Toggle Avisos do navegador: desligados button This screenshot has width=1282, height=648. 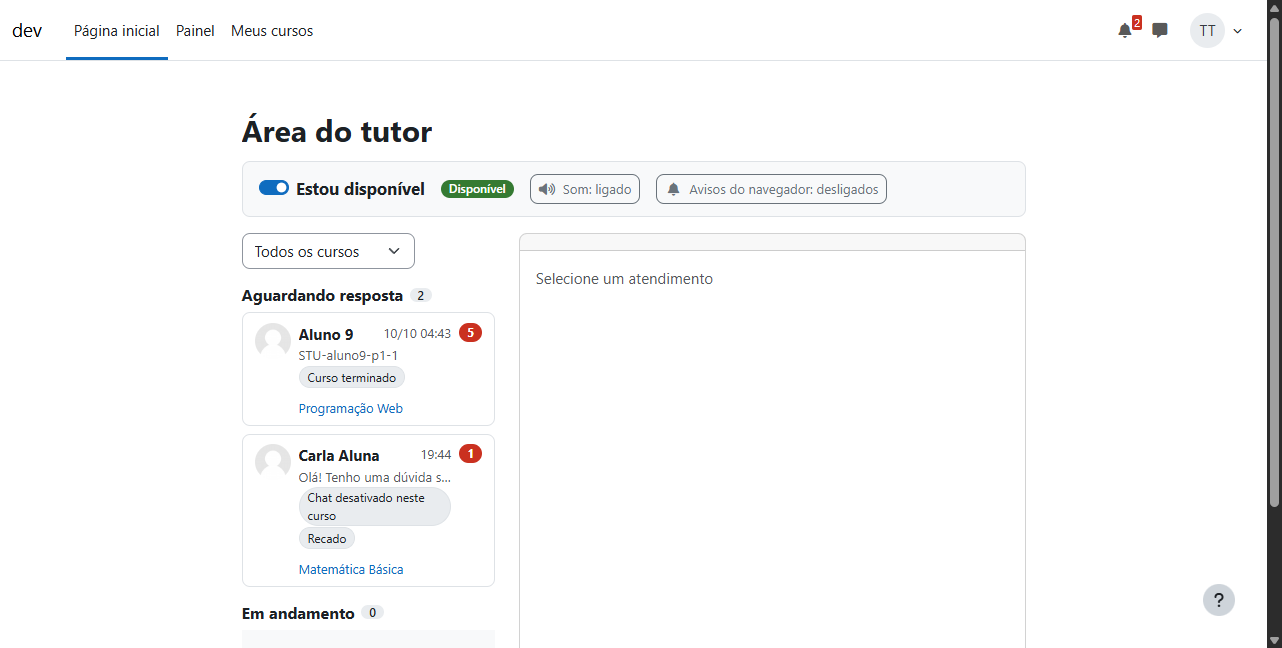(771, 189)
